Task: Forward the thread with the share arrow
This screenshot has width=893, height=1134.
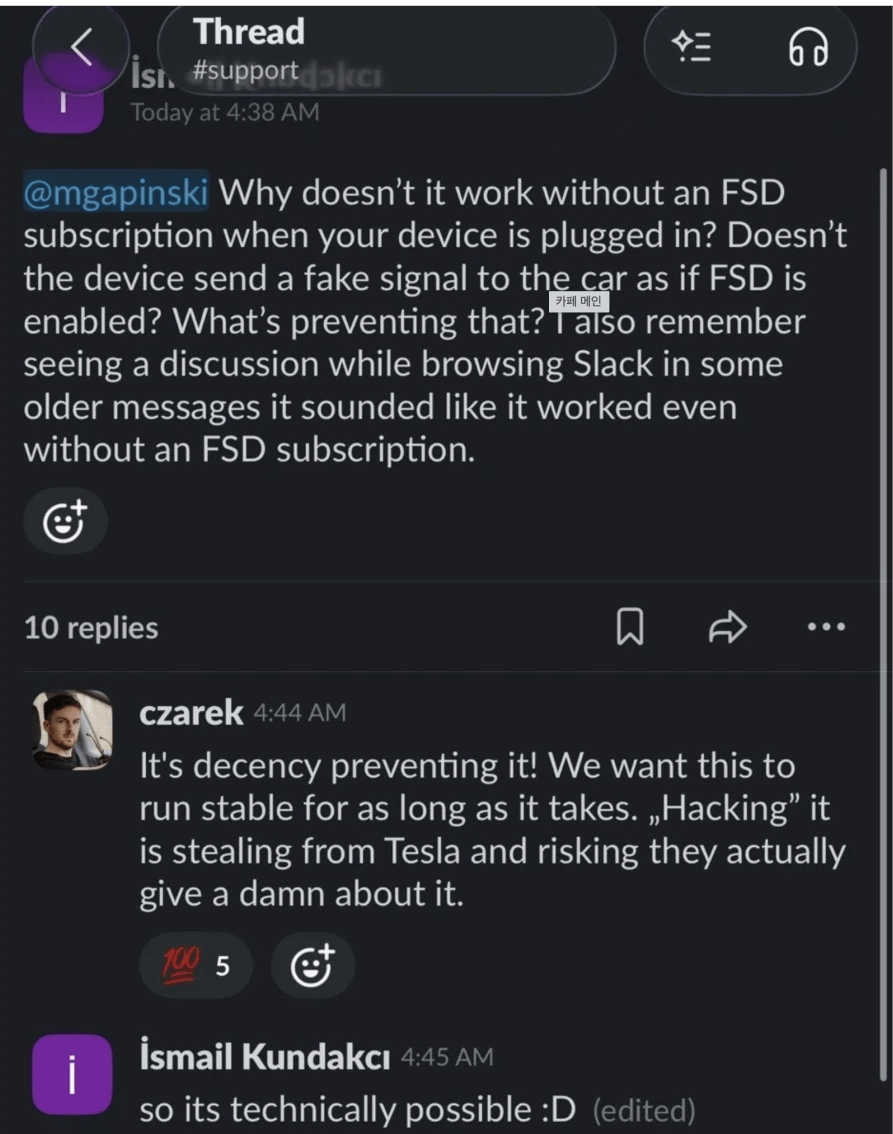Action: click(727, 627)
